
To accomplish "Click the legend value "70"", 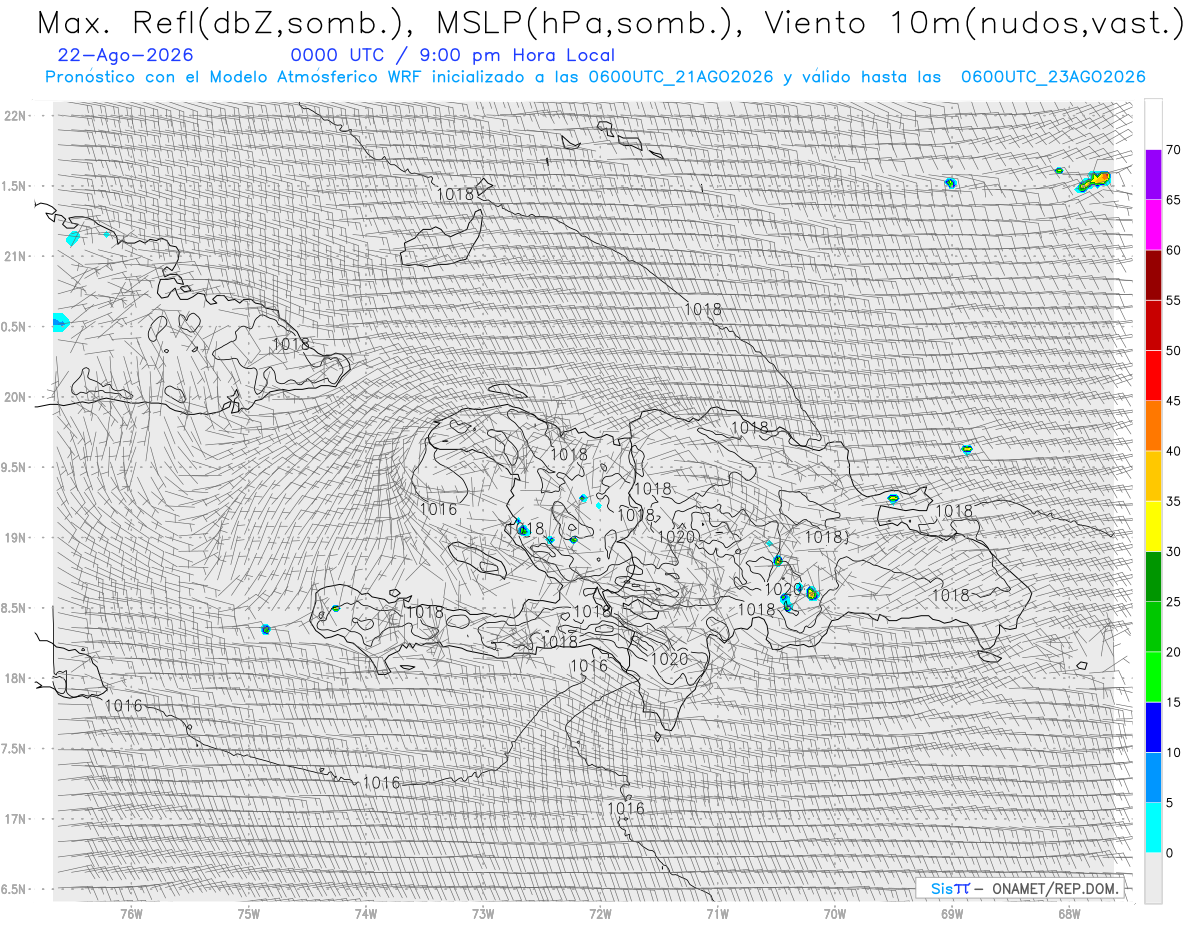I will (1173, 150).
